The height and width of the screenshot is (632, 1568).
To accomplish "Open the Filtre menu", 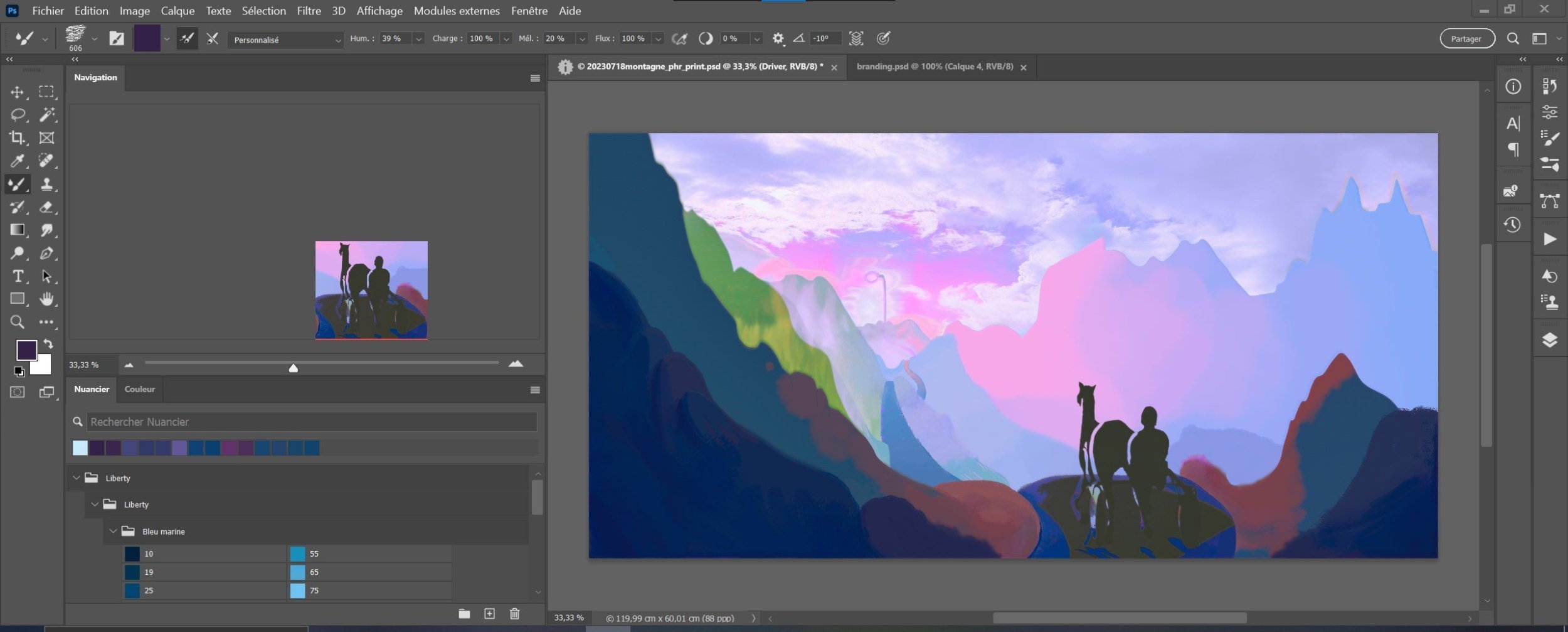I will point(309,11).
